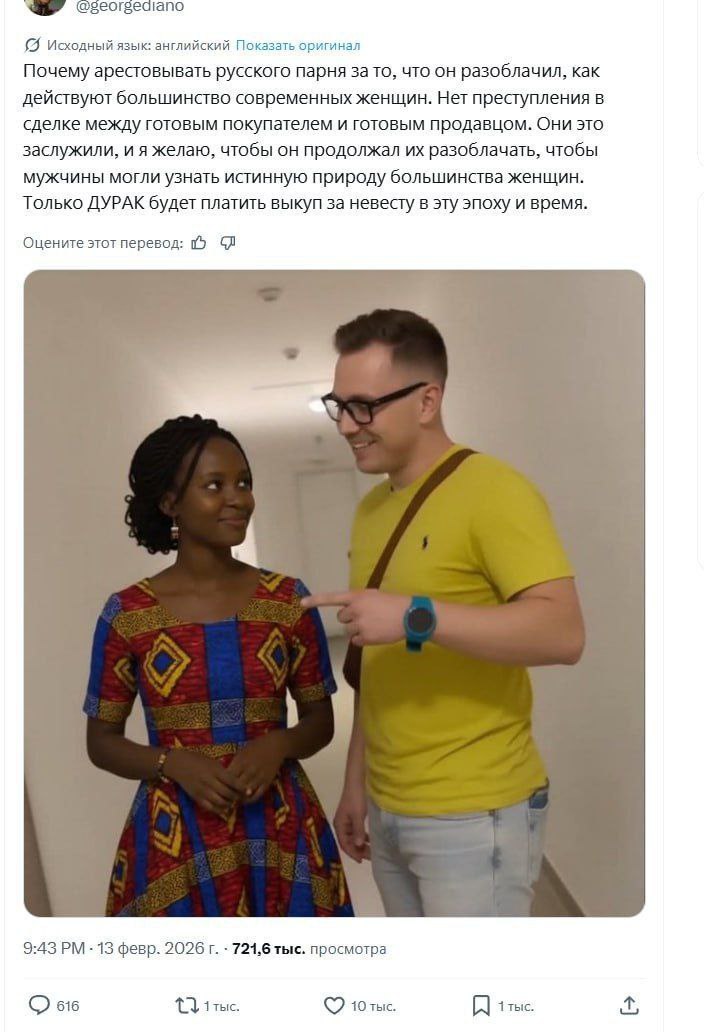Click the 721,6 тыс. просмотра counter

pos(309,948)
